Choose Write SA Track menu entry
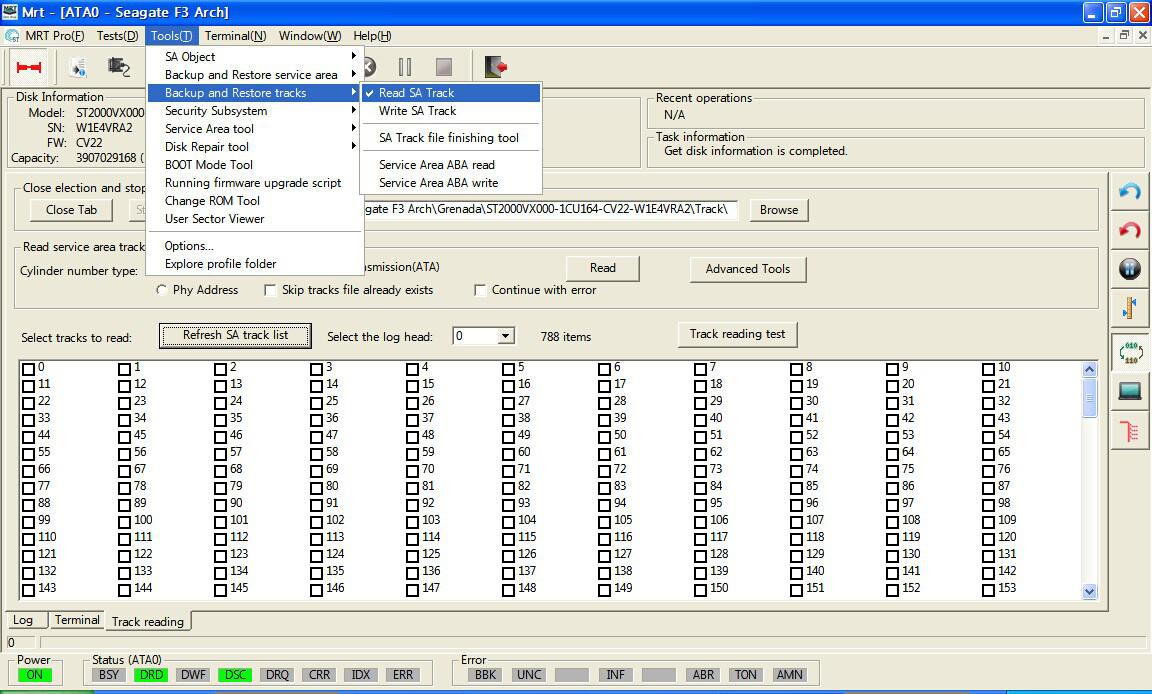The image size is (1152, 694). (451, 111)
